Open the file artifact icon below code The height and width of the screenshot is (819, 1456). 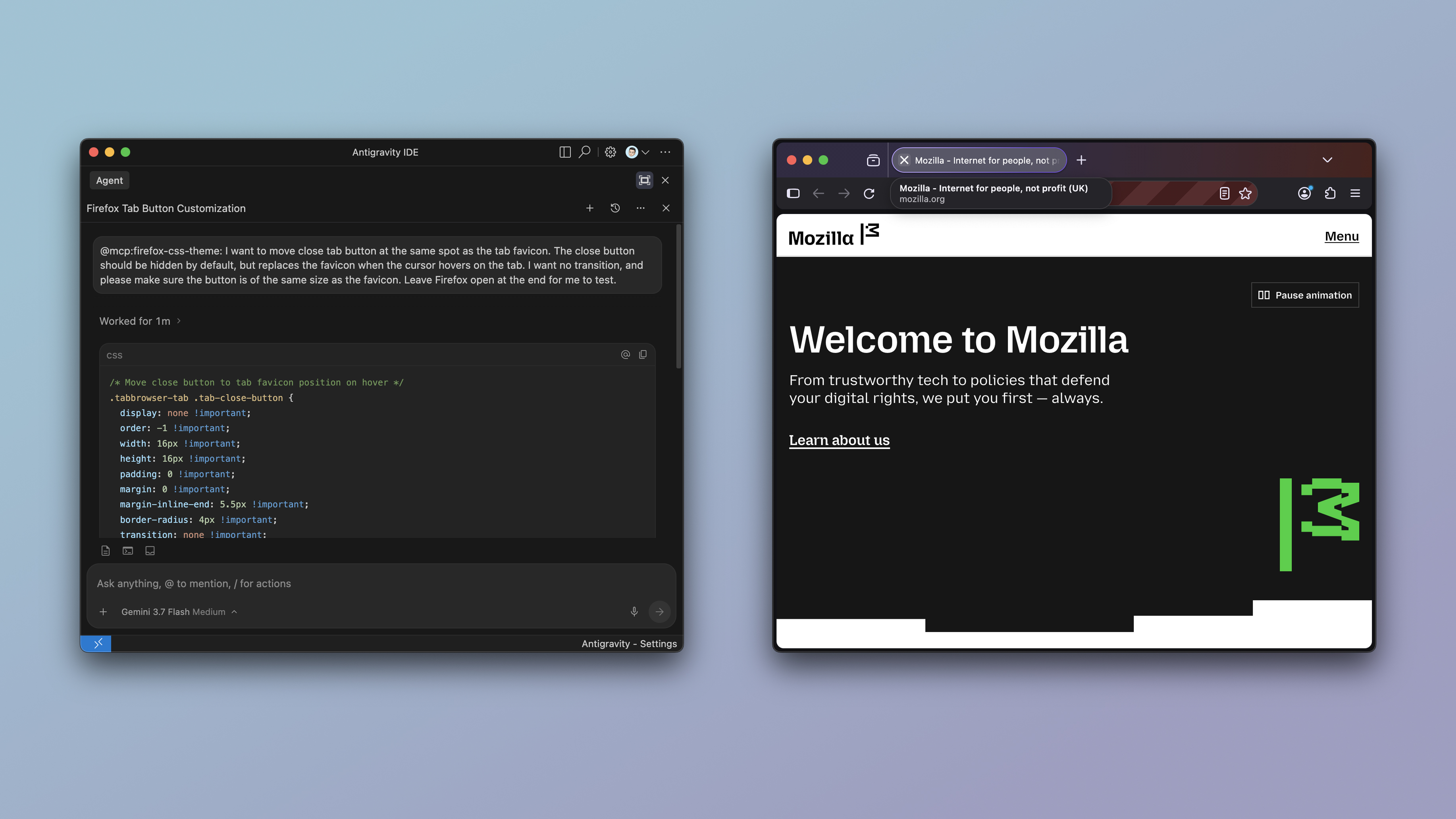pos(105,551)
